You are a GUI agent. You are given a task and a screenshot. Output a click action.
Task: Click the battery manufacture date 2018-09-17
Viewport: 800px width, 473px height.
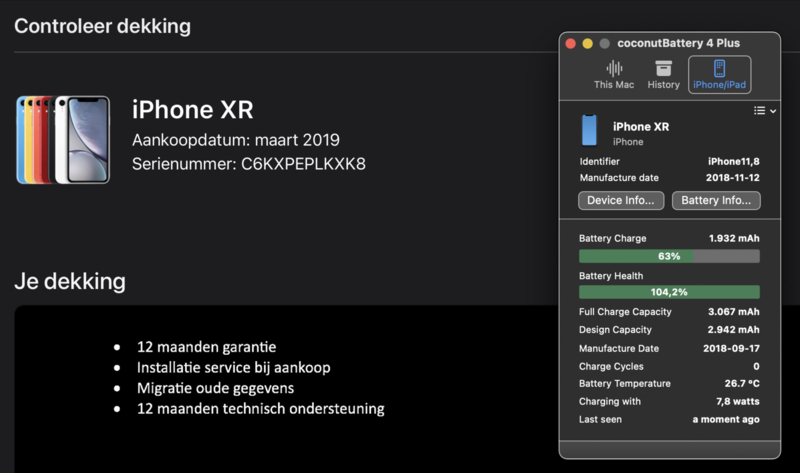[731, 348]
